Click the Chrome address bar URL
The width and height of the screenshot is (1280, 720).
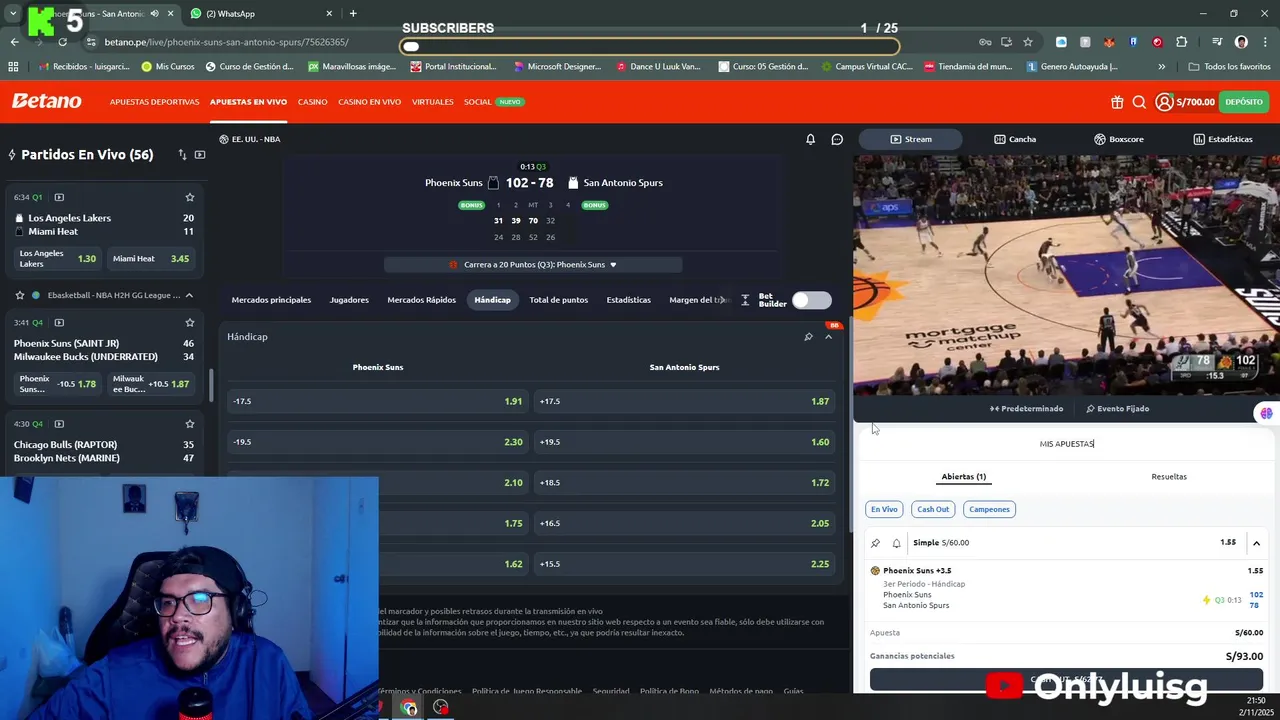click(x=227, y=42)
